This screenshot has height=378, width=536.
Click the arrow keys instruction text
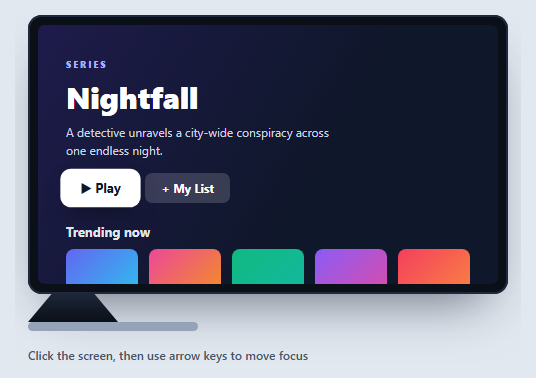tap(168, 356)
